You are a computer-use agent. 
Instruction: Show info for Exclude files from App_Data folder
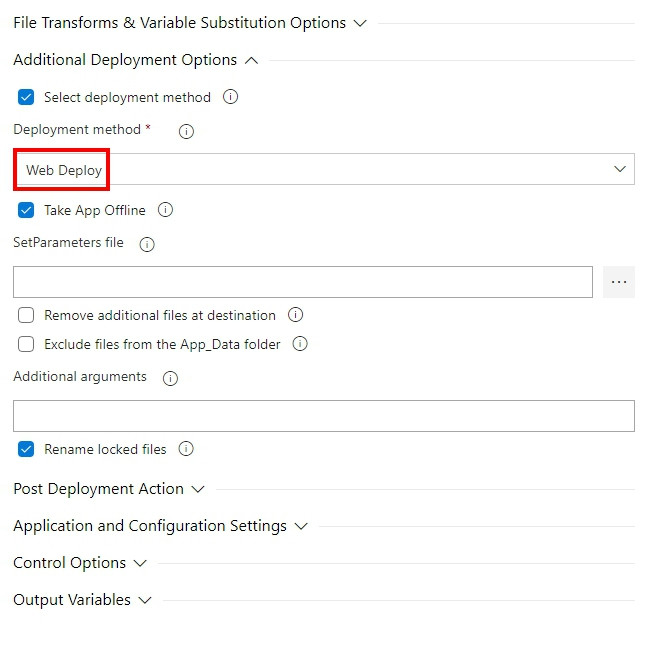pos(300,344)
